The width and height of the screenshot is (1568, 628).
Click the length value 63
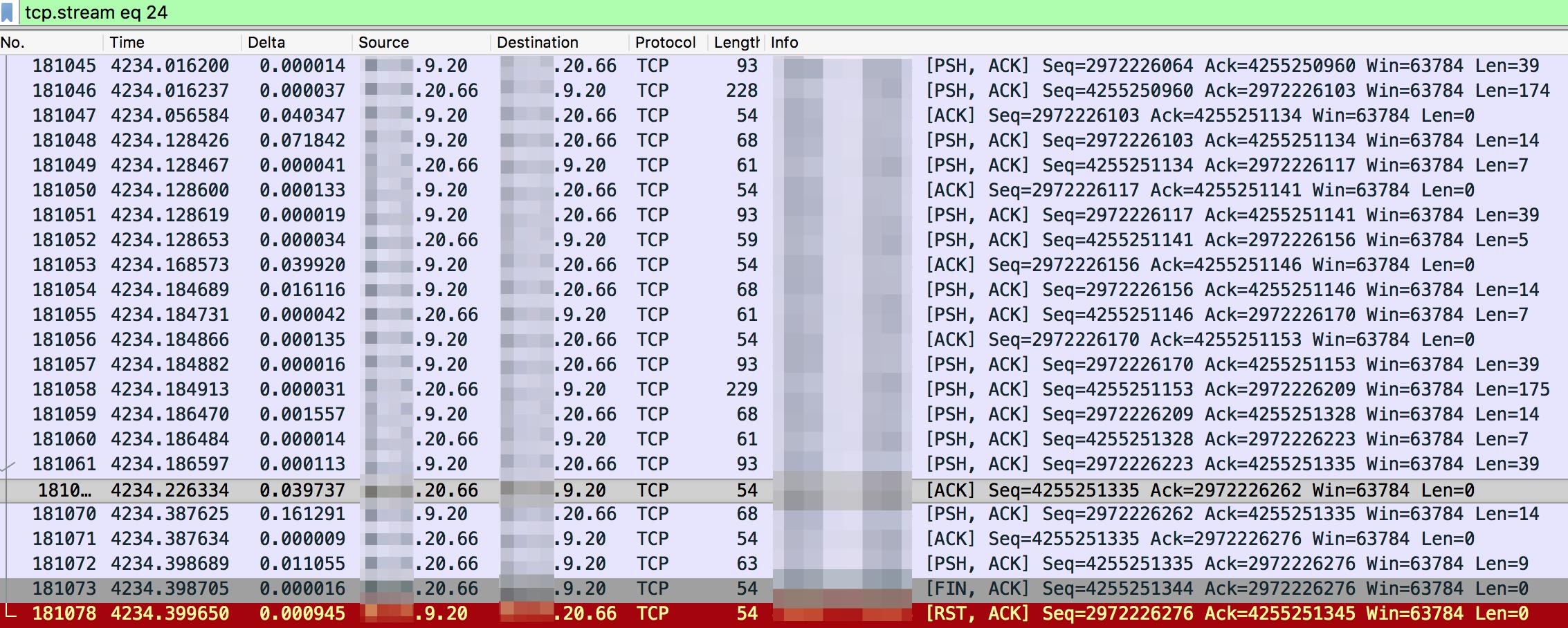tap(747, 564)
